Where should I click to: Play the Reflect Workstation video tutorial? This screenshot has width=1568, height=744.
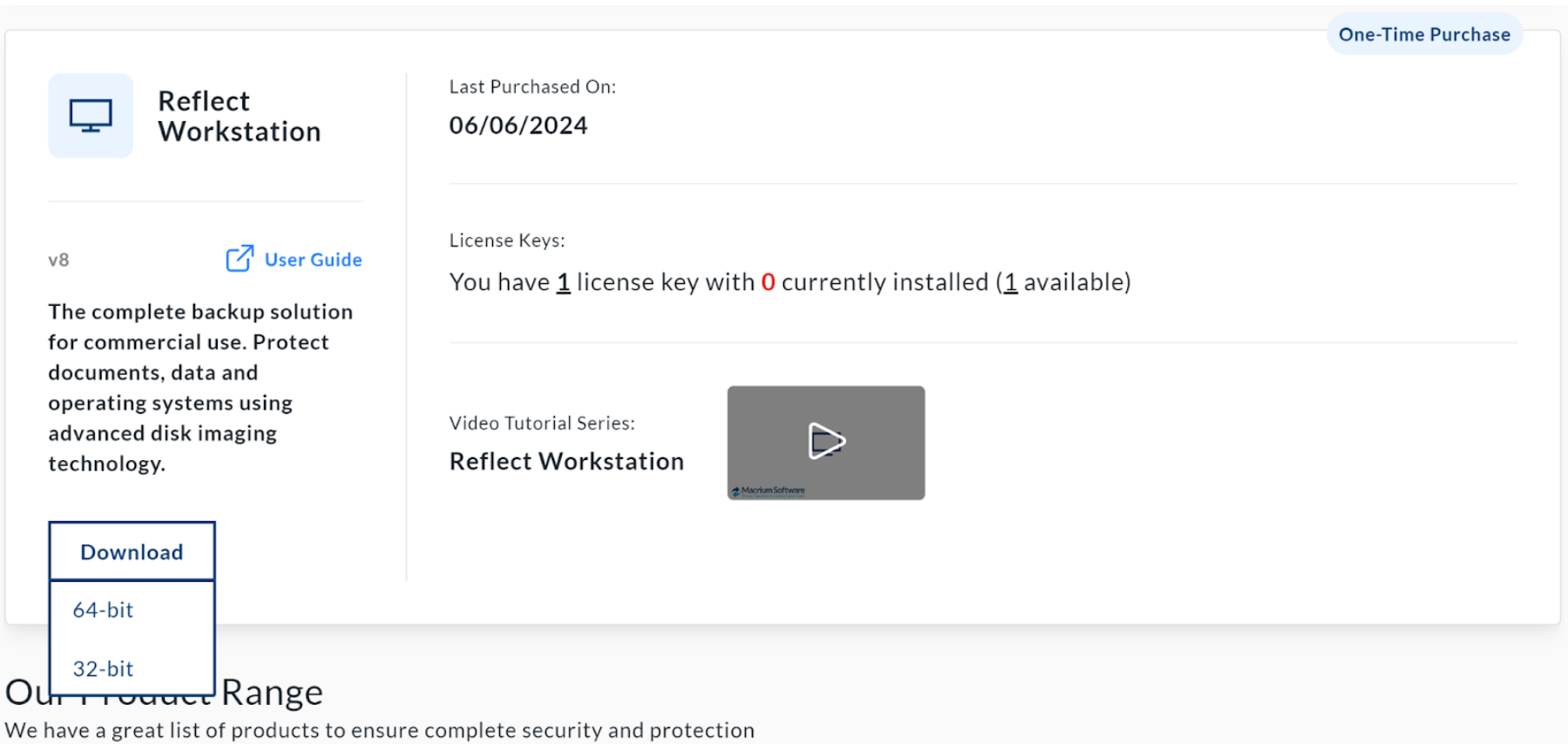click(826, 442)
